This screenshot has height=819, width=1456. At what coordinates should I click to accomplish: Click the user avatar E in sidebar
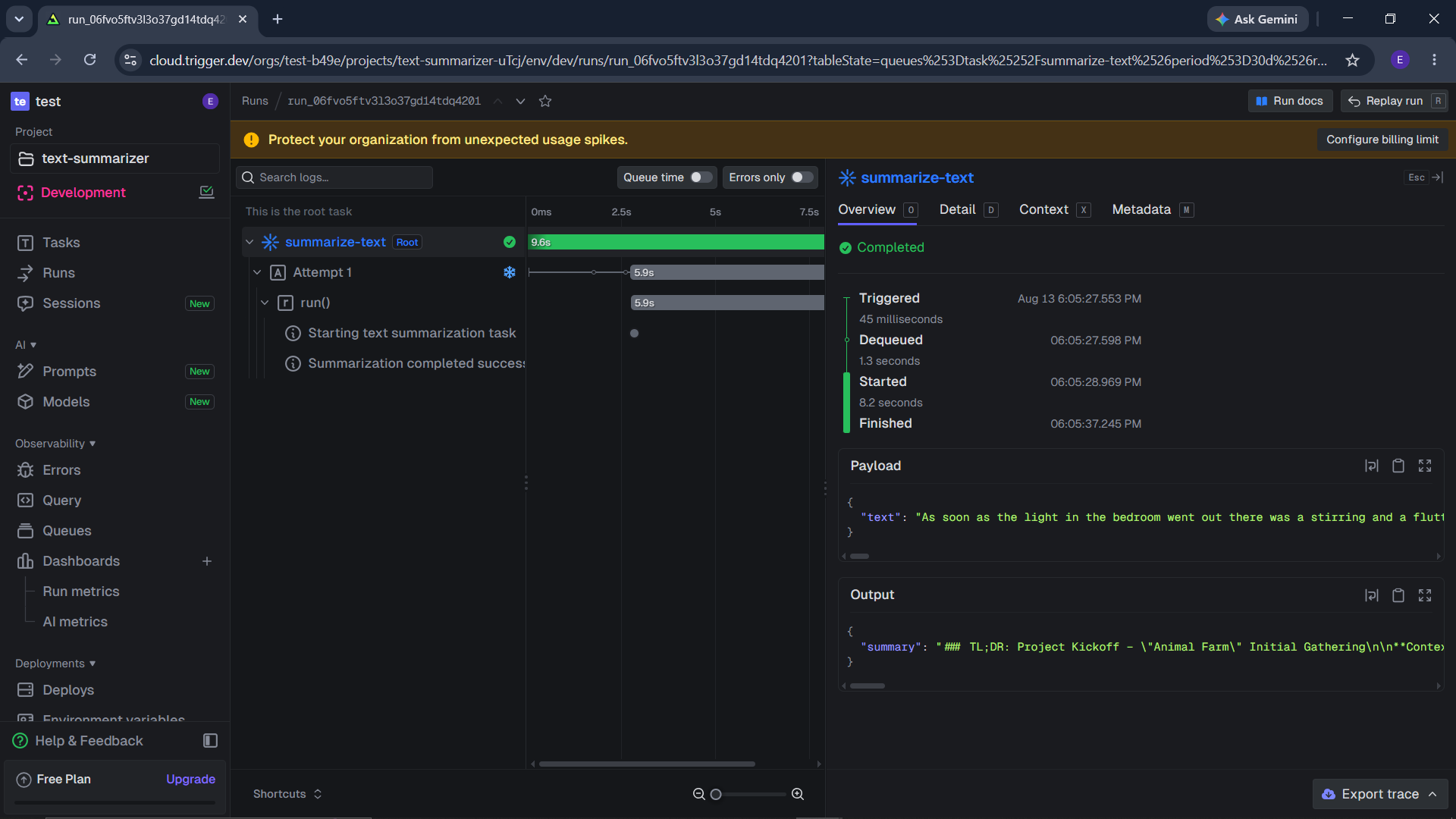pyautogui.click(x=211, y=102)
